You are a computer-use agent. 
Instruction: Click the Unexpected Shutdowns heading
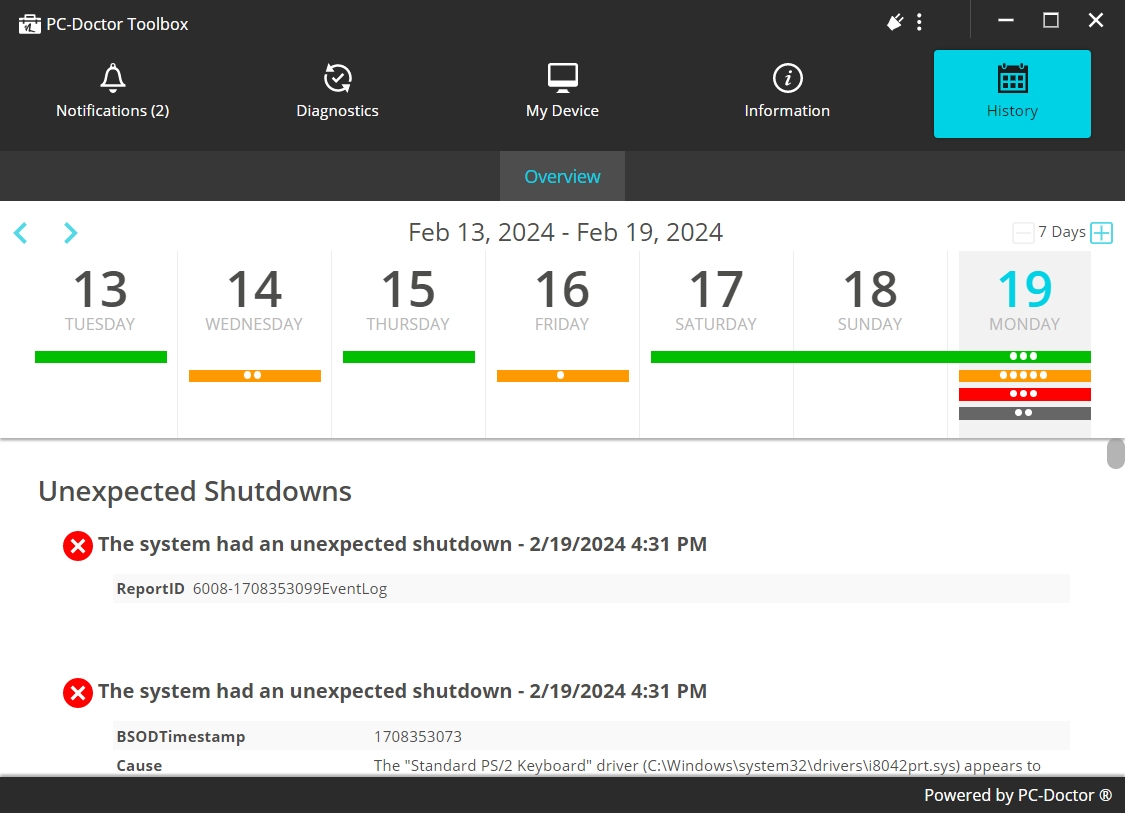pyautogui.click(x=195, y=492)
